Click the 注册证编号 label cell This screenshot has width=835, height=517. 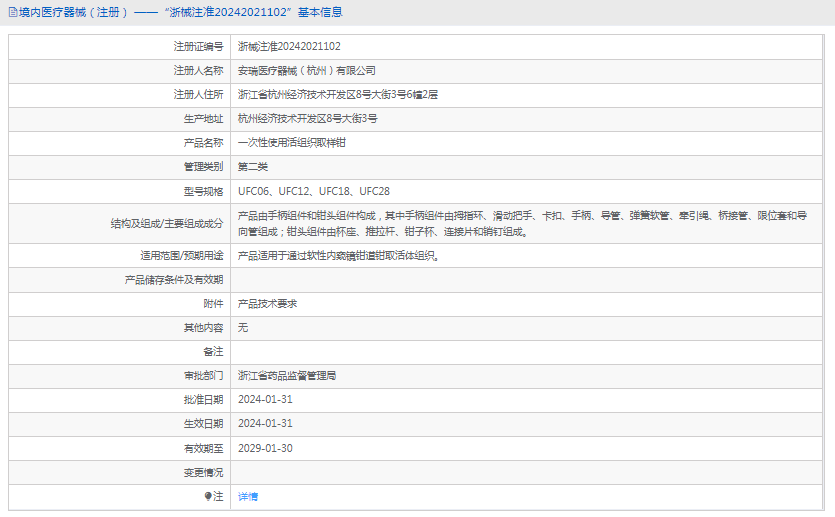198,47
